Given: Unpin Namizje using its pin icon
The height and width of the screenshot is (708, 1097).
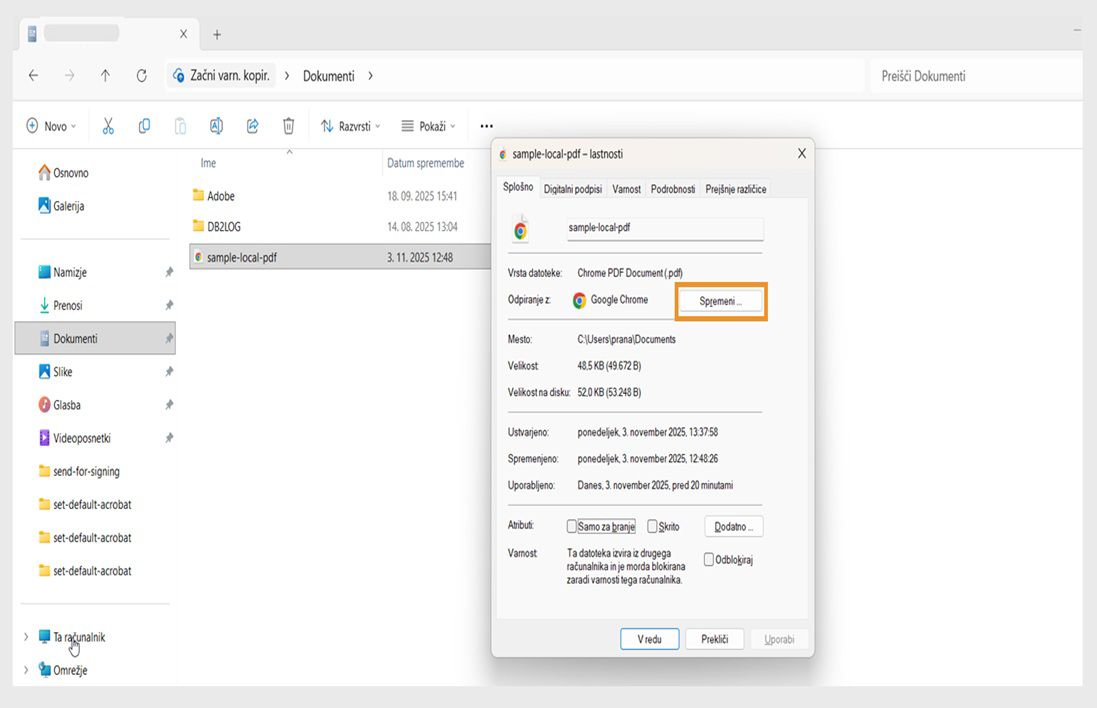Looking at the screenshot, I should point(169,272).
